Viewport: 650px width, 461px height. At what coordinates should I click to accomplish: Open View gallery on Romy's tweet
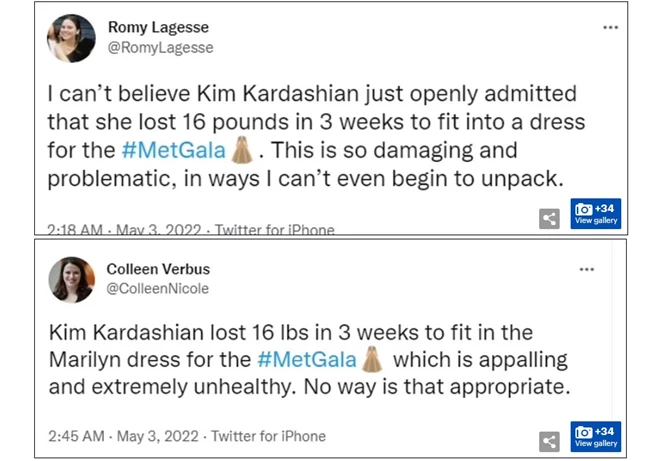click(596, 214)
